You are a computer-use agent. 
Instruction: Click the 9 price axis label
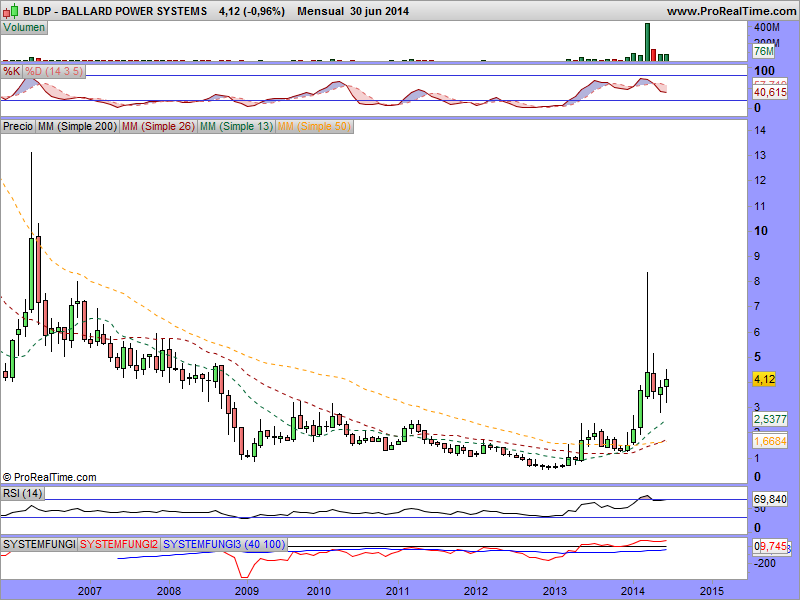pyautogui.click(x=757, y=256)
